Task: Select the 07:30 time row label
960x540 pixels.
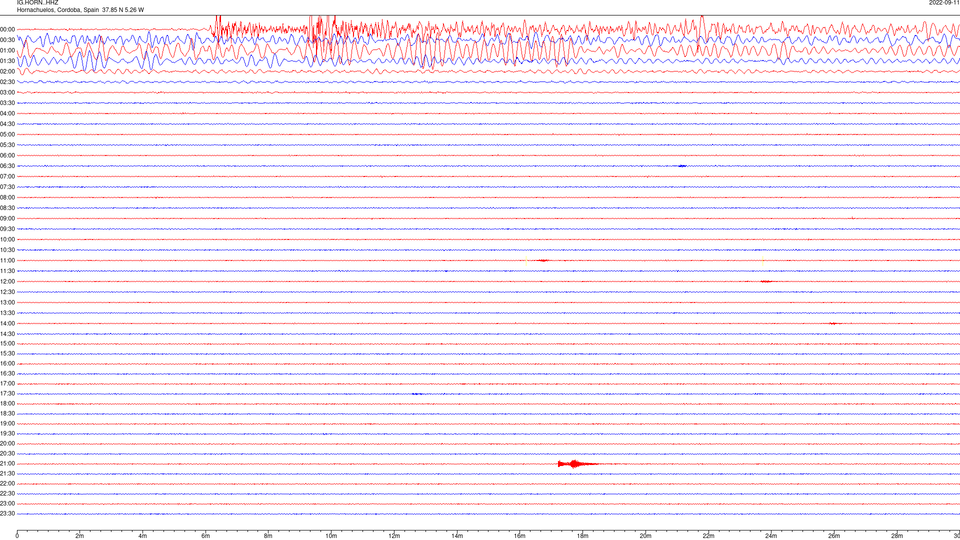Action: tap(7, 187)
